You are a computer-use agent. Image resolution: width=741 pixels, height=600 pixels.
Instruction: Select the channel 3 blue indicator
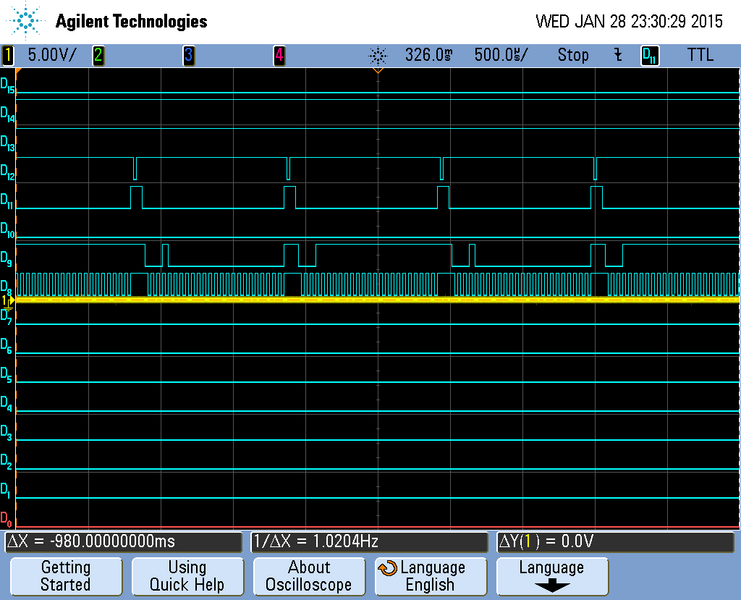188,55
